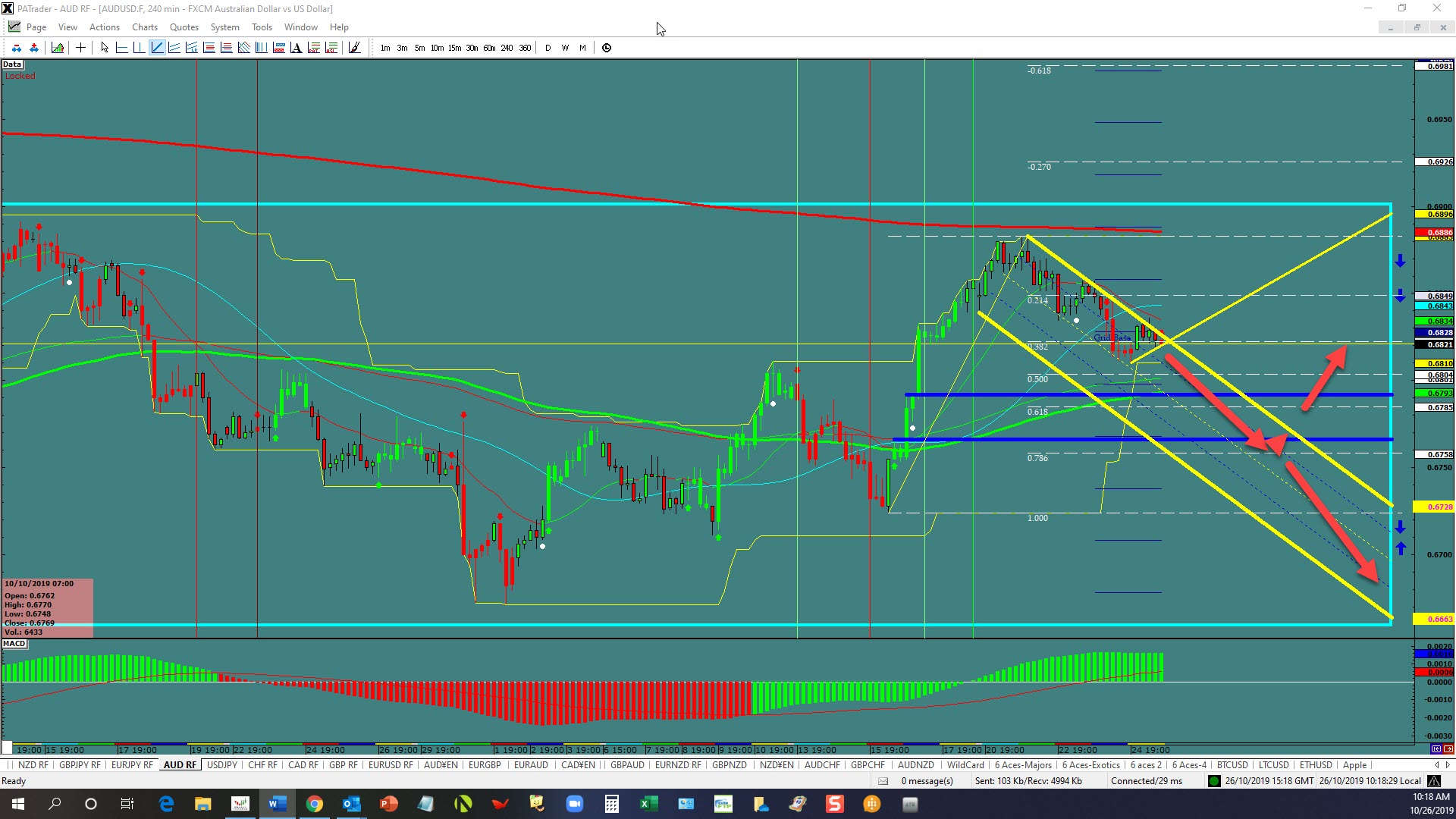Click the sell order down-arrow icon
This screenshot has width=1456, height=819.
[17, 48]
